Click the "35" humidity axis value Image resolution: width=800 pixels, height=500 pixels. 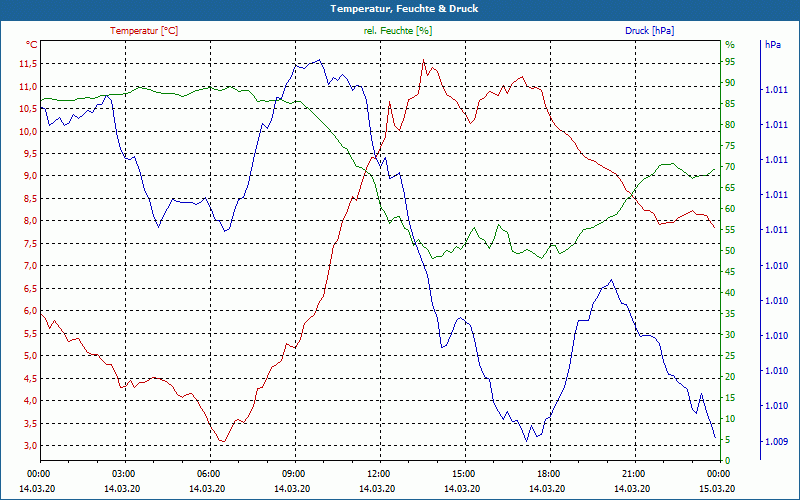pyautogui.click(x=730, y=314)
